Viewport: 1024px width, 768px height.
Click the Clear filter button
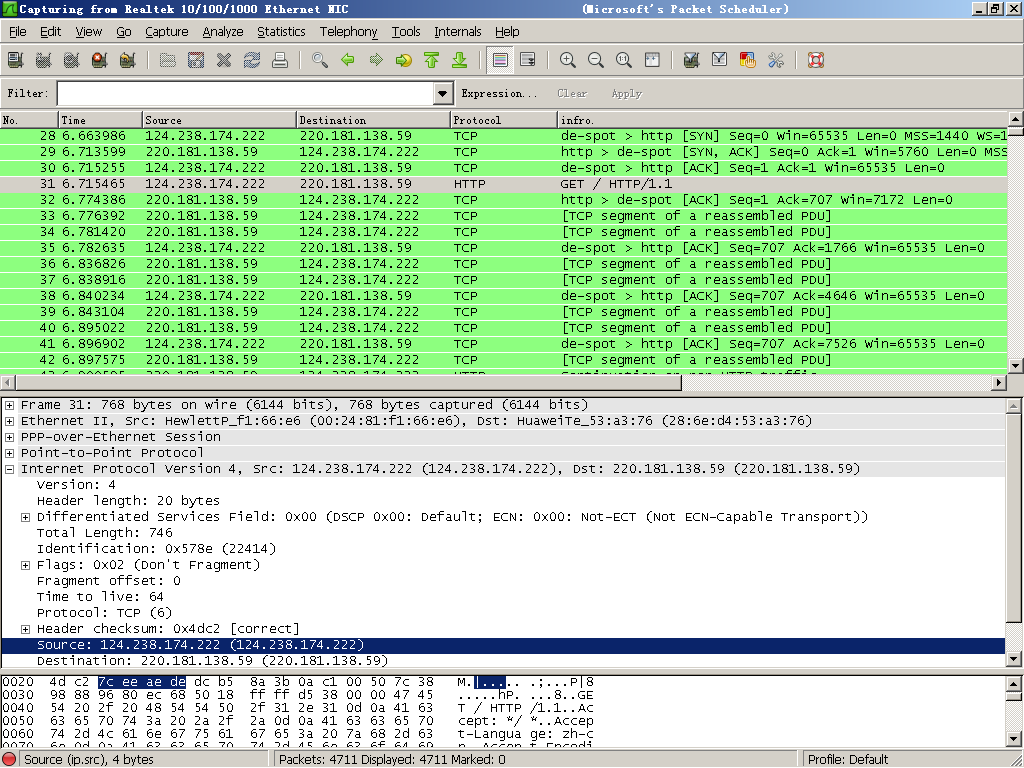tap(572, 93)
